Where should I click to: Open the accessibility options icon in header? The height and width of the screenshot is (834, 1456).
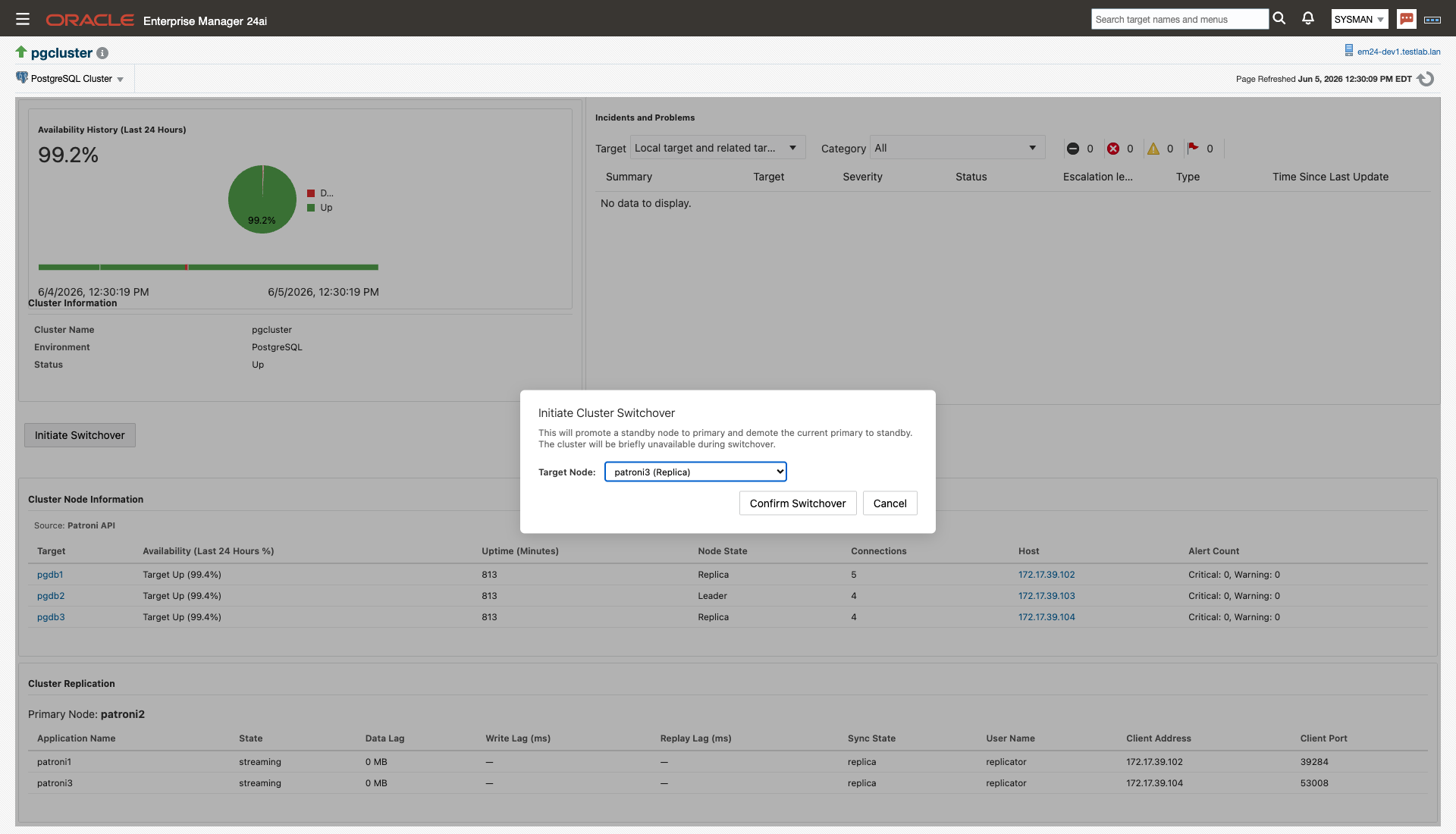(x=1432, y=20)
